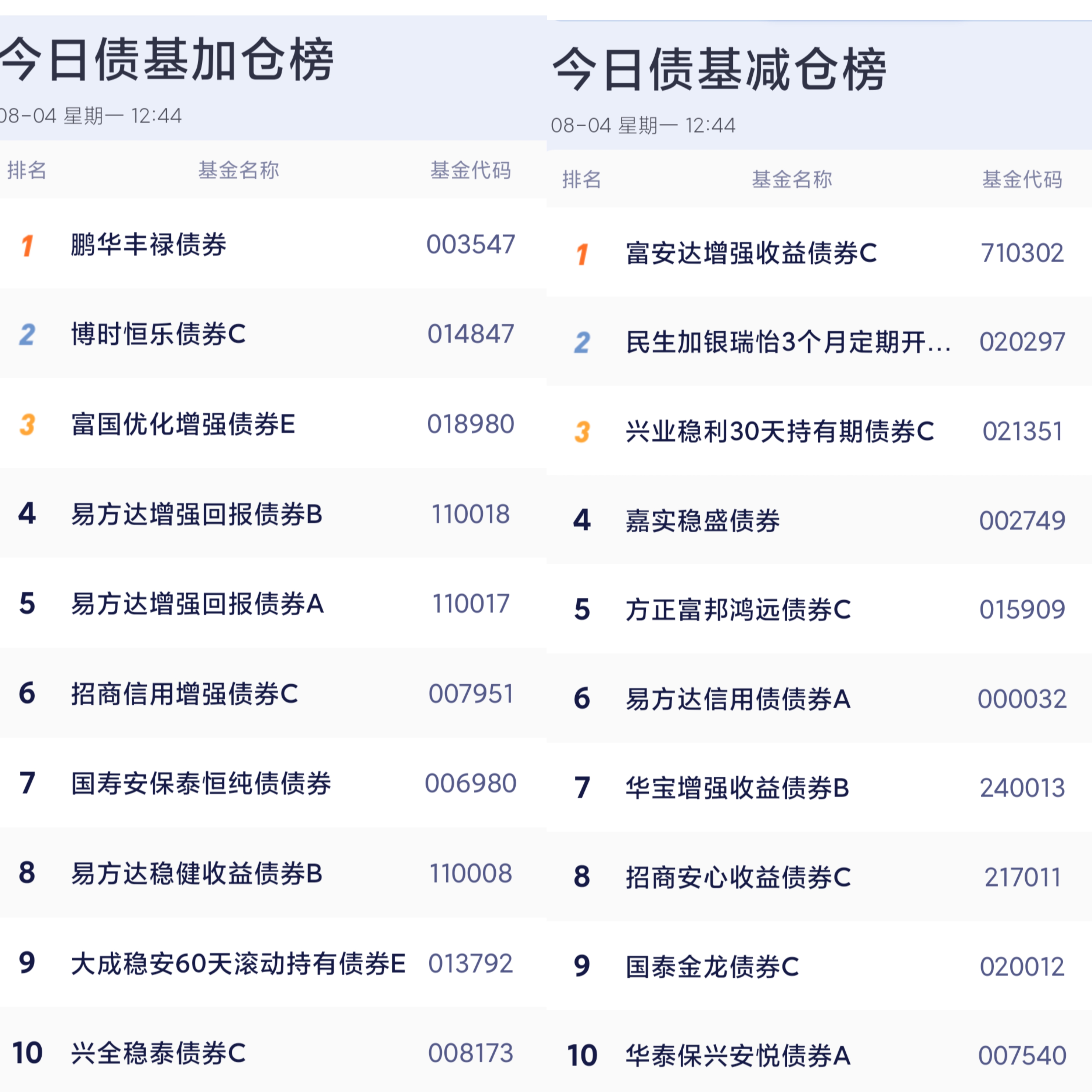Screen dimensions: 1092x1092
Task: Open 富国优化增强债券E fund row
Action: click(x=273, y=424)
